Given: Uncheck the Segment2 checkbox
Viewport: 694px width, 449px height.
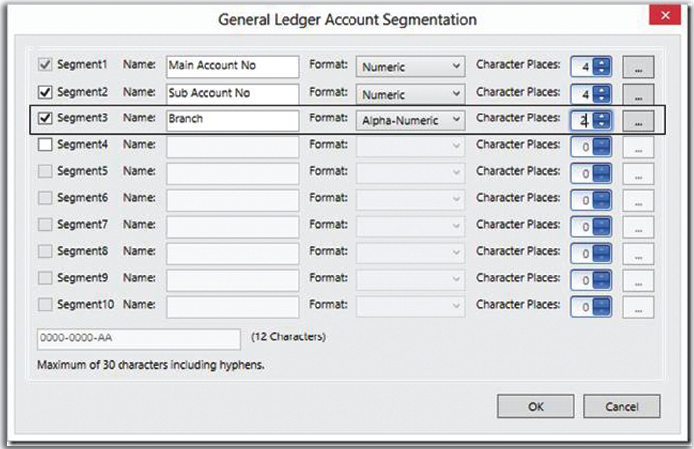Looking at the screenshot, I should 45,92.
